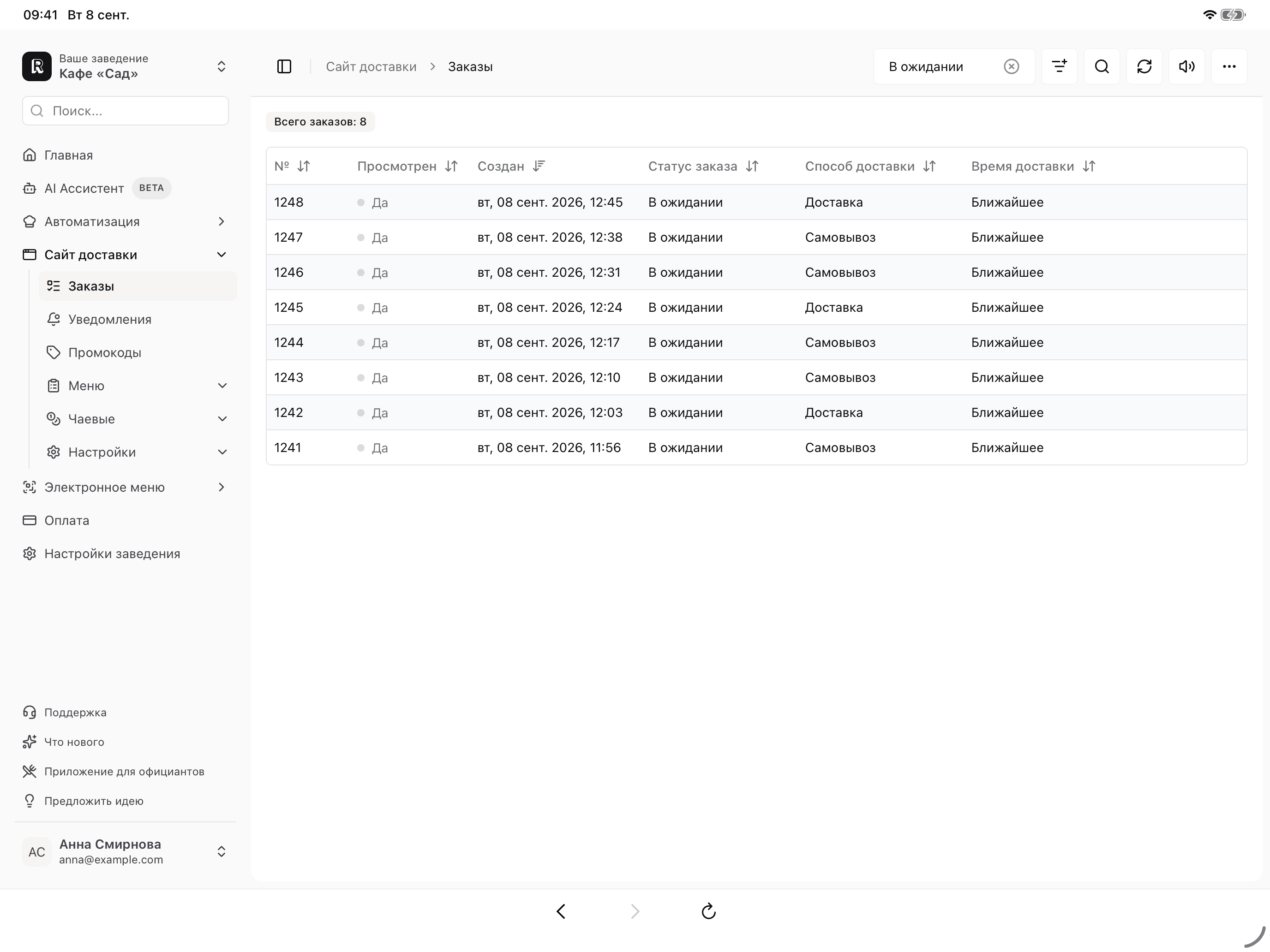This screenshot has height=952, width=1270.
Task: Clear the 'В ожидании' filter
Action: (x=1011, y=66)
